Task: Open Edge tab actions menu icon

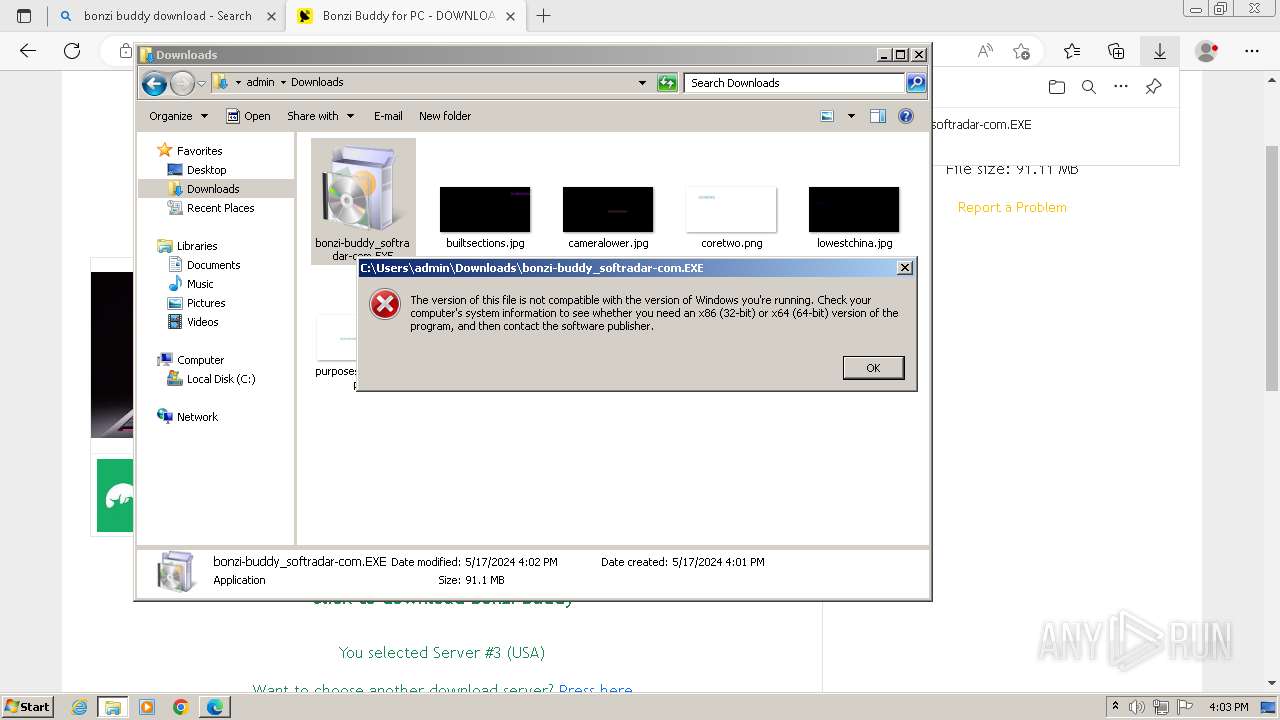Action: point(24,16)
